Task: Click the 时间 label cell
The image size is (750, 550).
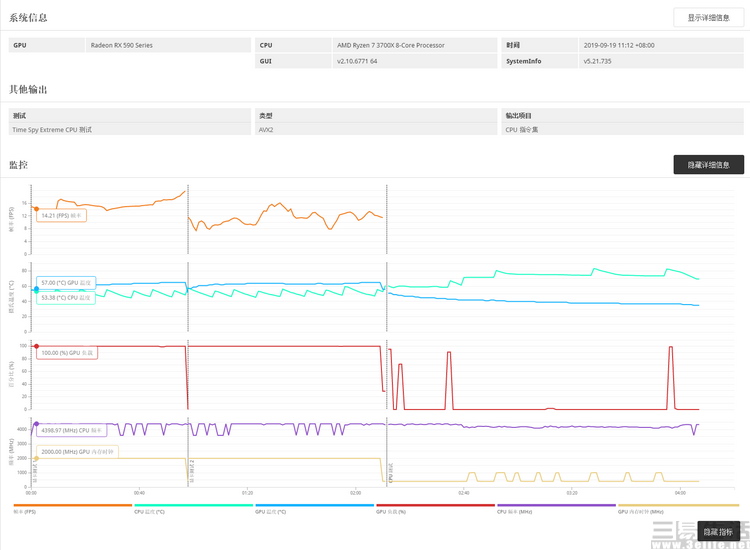Action: [539, 45]
